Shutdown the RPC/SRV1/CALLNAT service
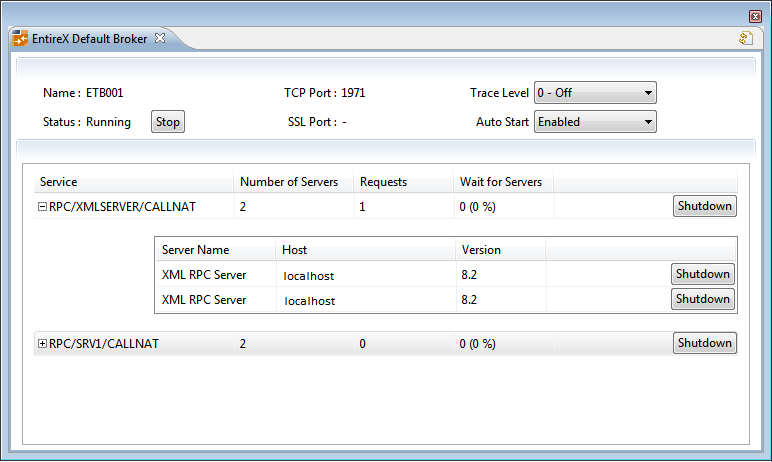The width and height of the screenshot is (772, 462). [705, 343]
